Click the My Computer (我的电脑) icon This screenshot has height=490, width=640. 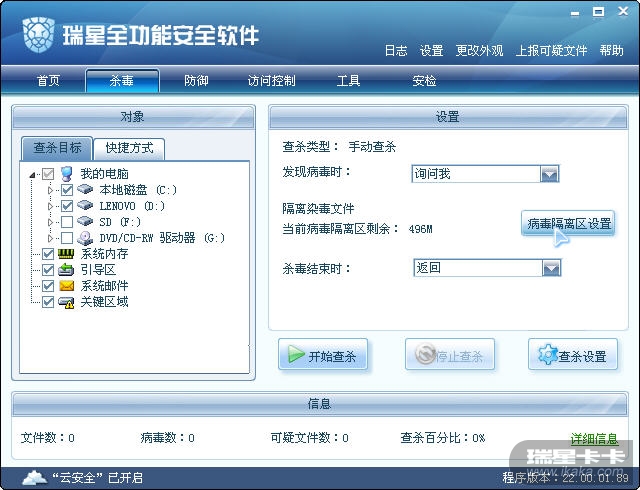pos(66,174)
